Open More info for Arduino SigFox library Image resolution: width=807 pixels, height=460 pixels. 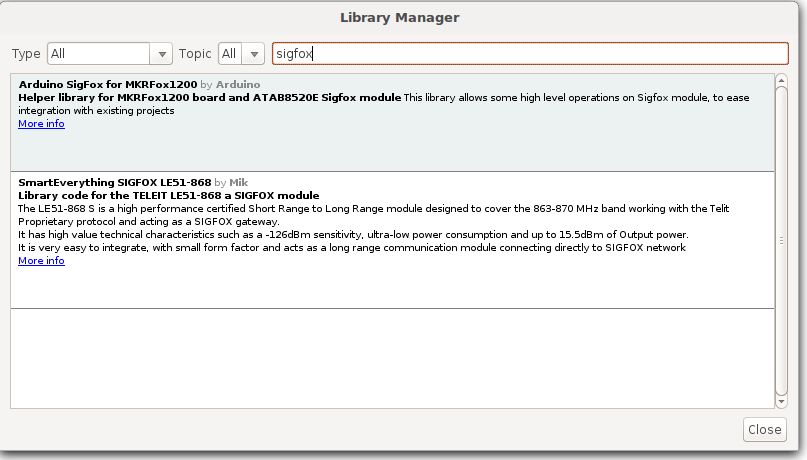[x=41, y=123]
